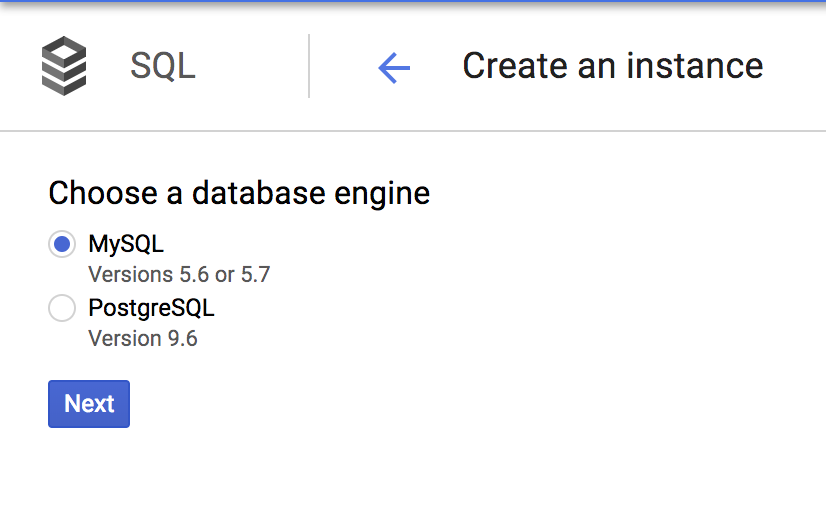Click the Version 9.6 description text

[x=143, y=338]
